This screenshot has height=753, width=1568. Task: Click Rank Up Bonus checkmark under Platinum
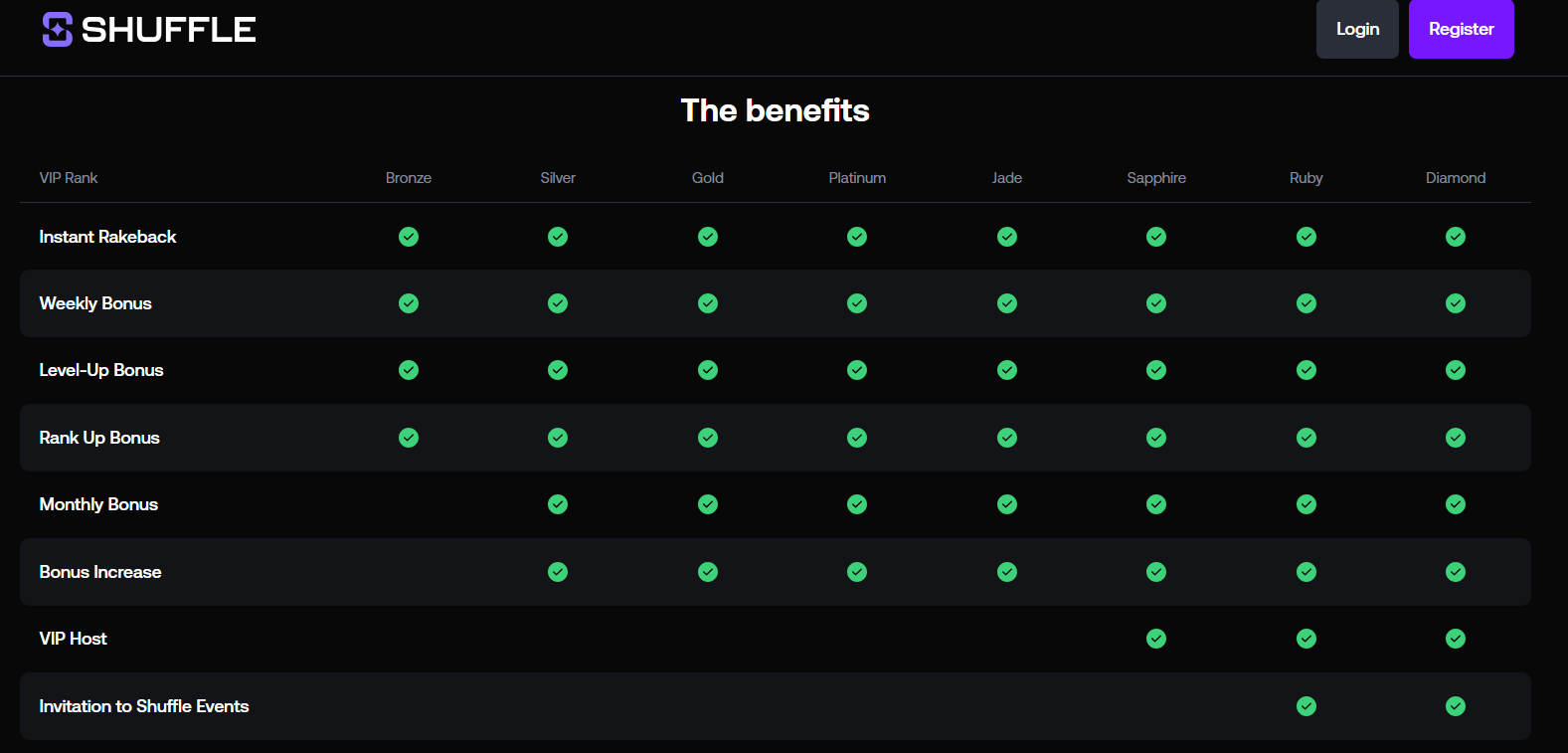(x=857, y=438)
